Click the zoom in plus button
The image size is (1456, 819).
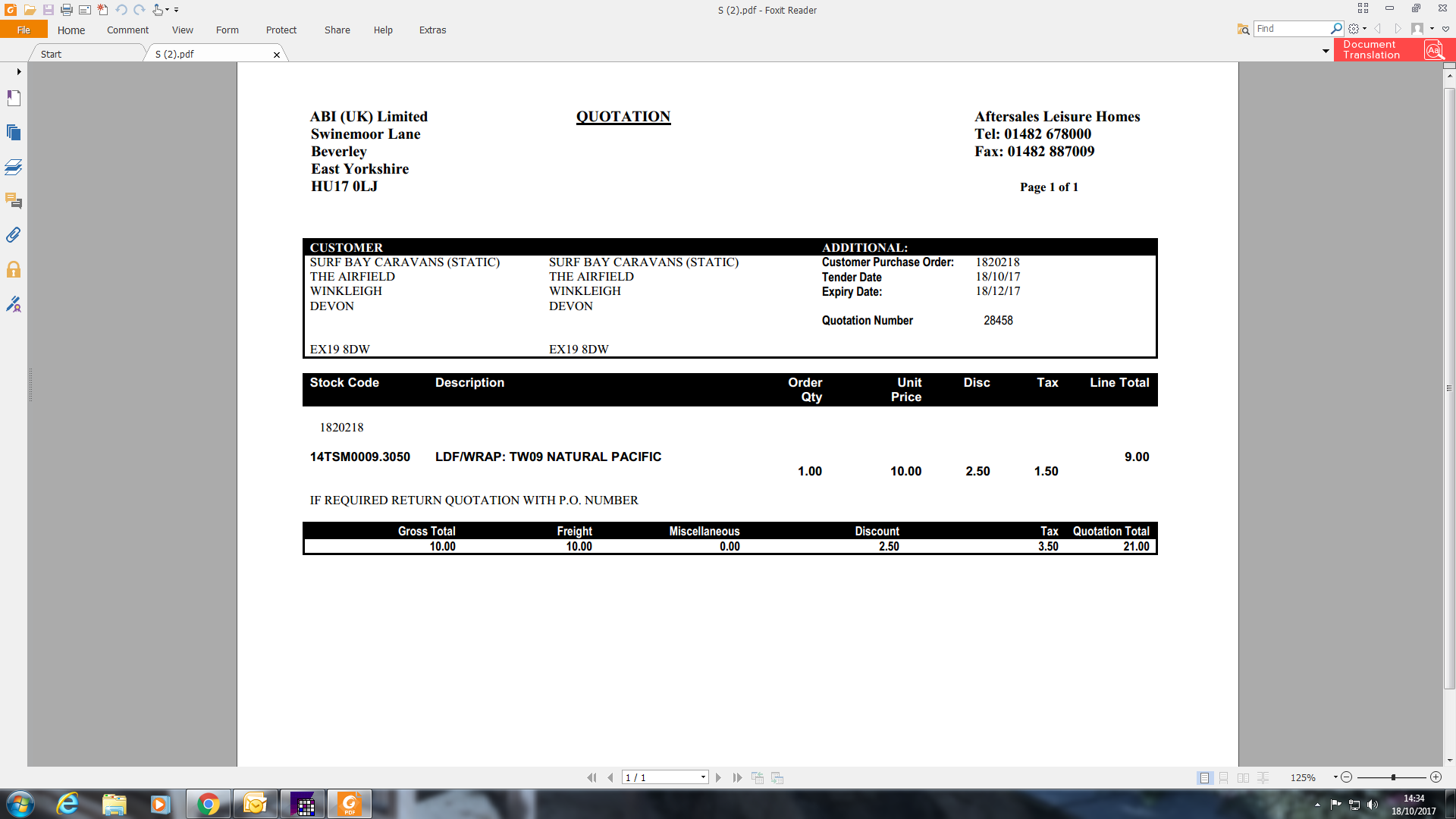[x=1436, y=777]
